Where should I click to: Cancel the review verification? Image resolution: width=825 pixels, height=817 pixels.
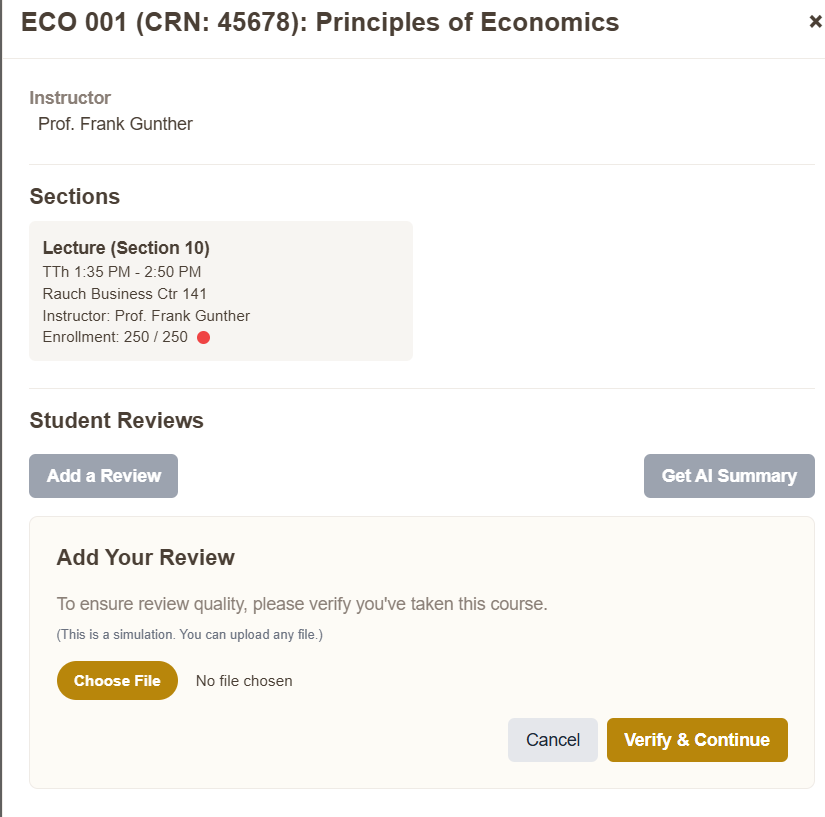552,740
